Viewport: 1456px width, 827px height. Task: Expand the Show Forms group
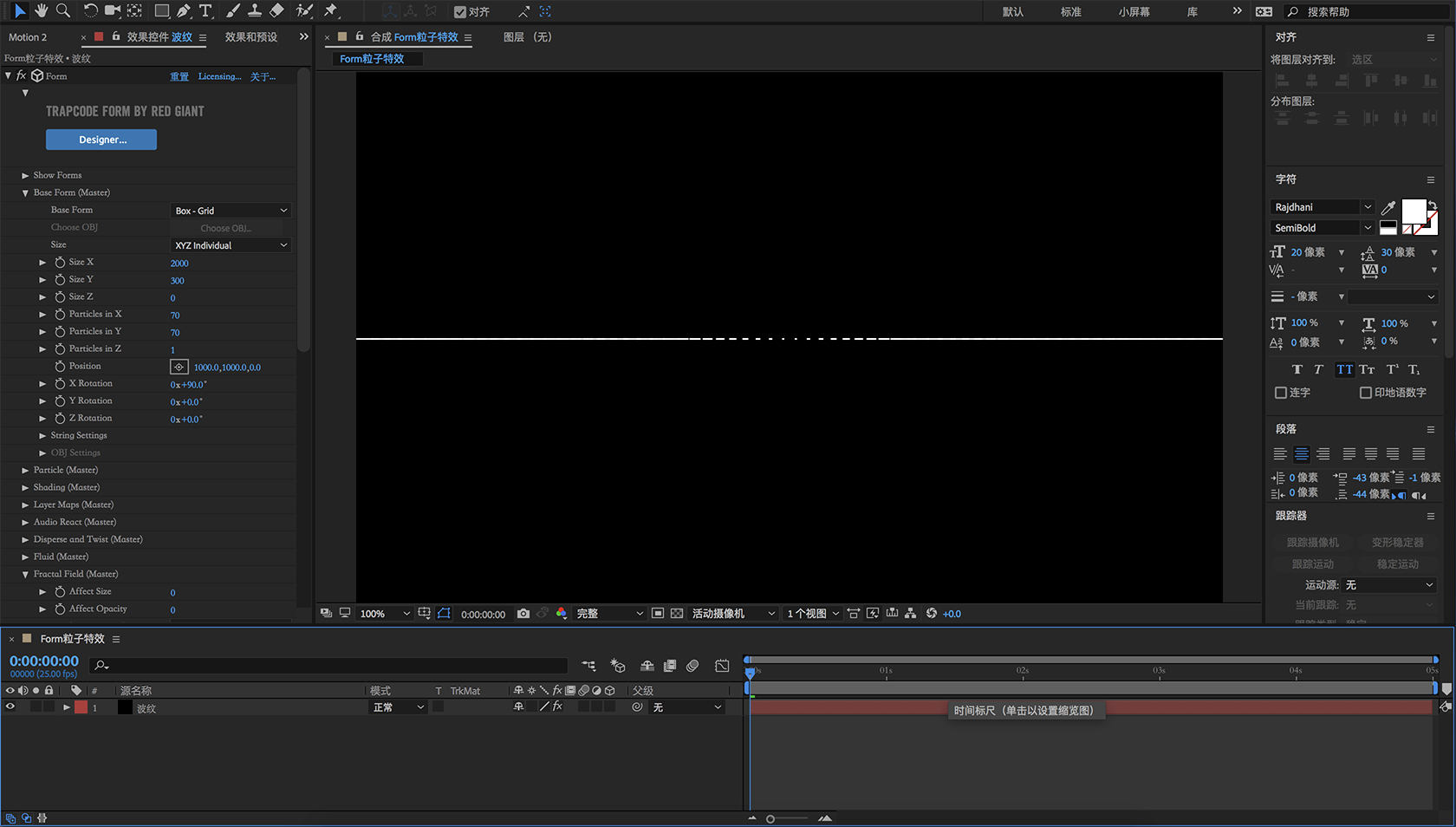(x=25, y=175)
